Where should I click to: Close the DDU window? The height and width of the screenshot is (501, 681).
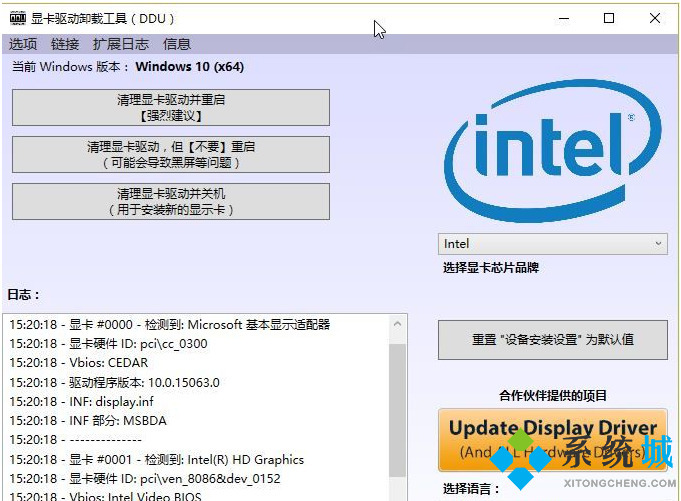pyautogui.click(x=655, y=18)
